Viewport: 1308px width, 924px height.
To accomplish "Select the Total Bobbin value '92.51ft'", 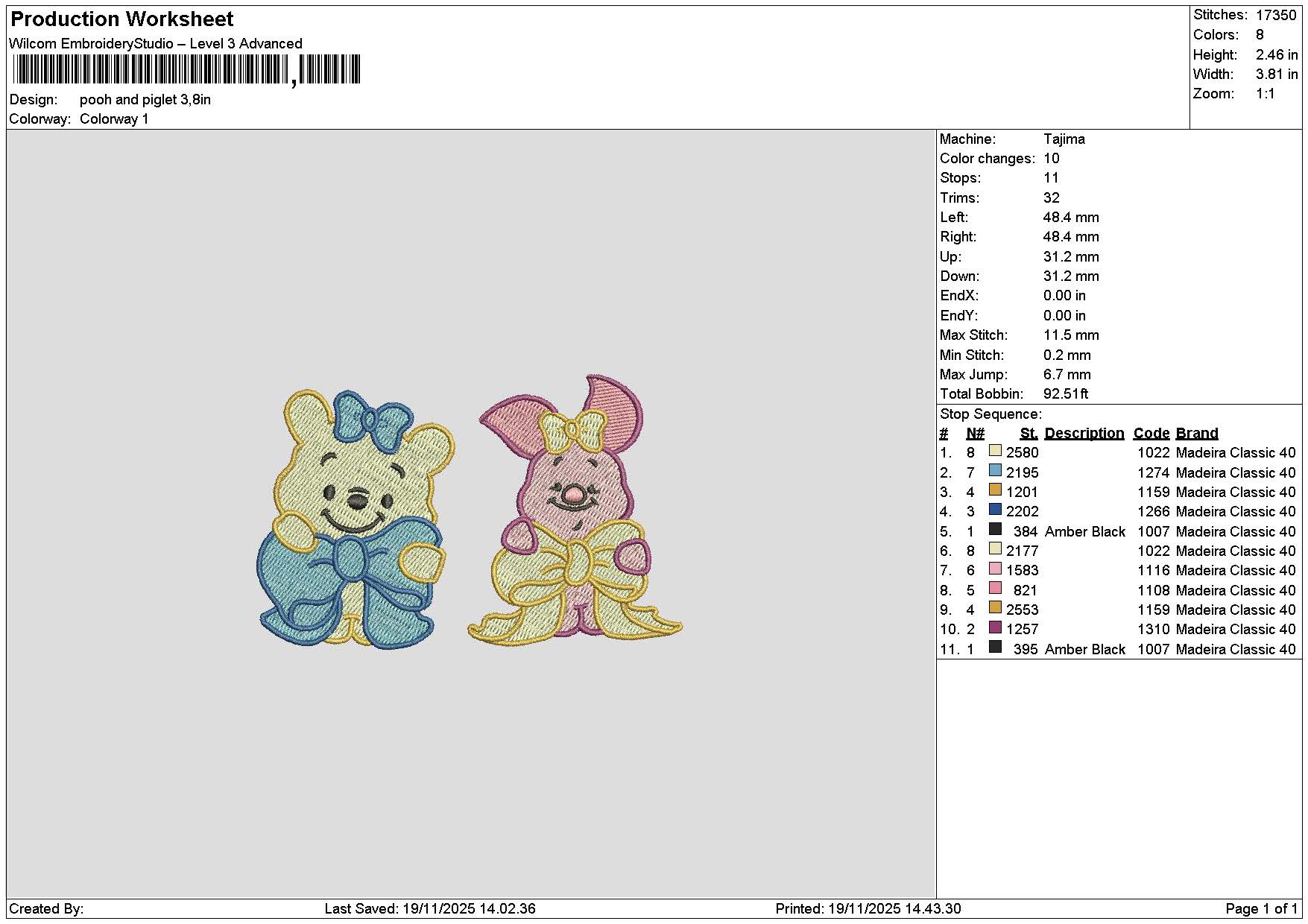I will [1066, 394].
